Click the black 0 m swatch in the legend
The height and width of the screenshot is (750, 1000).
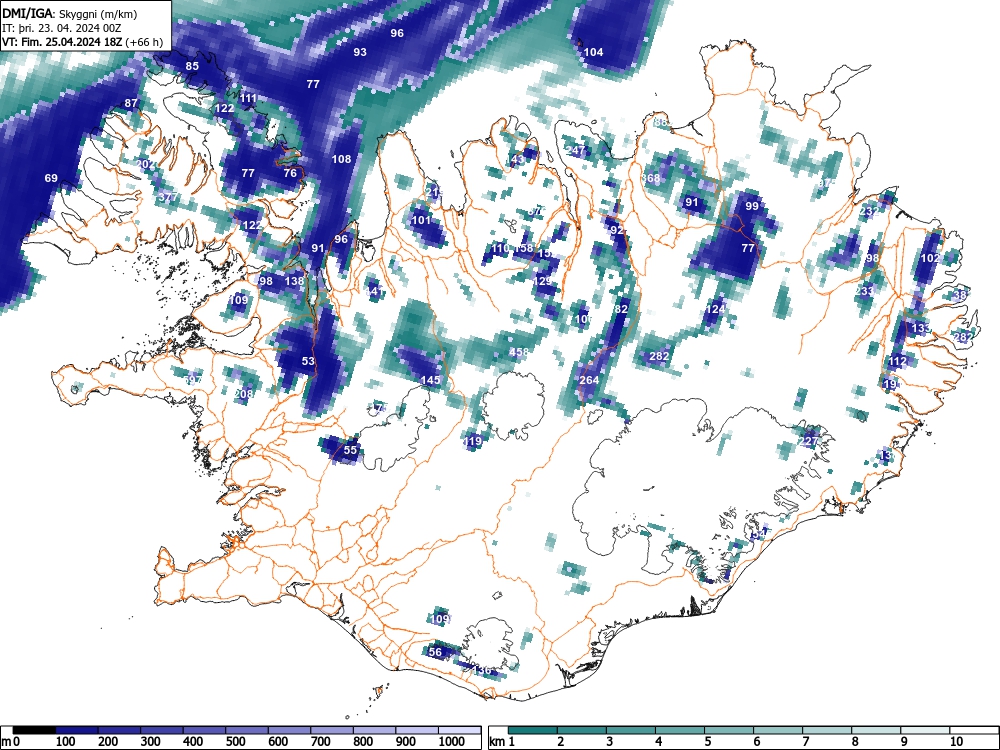coord(34,729)
